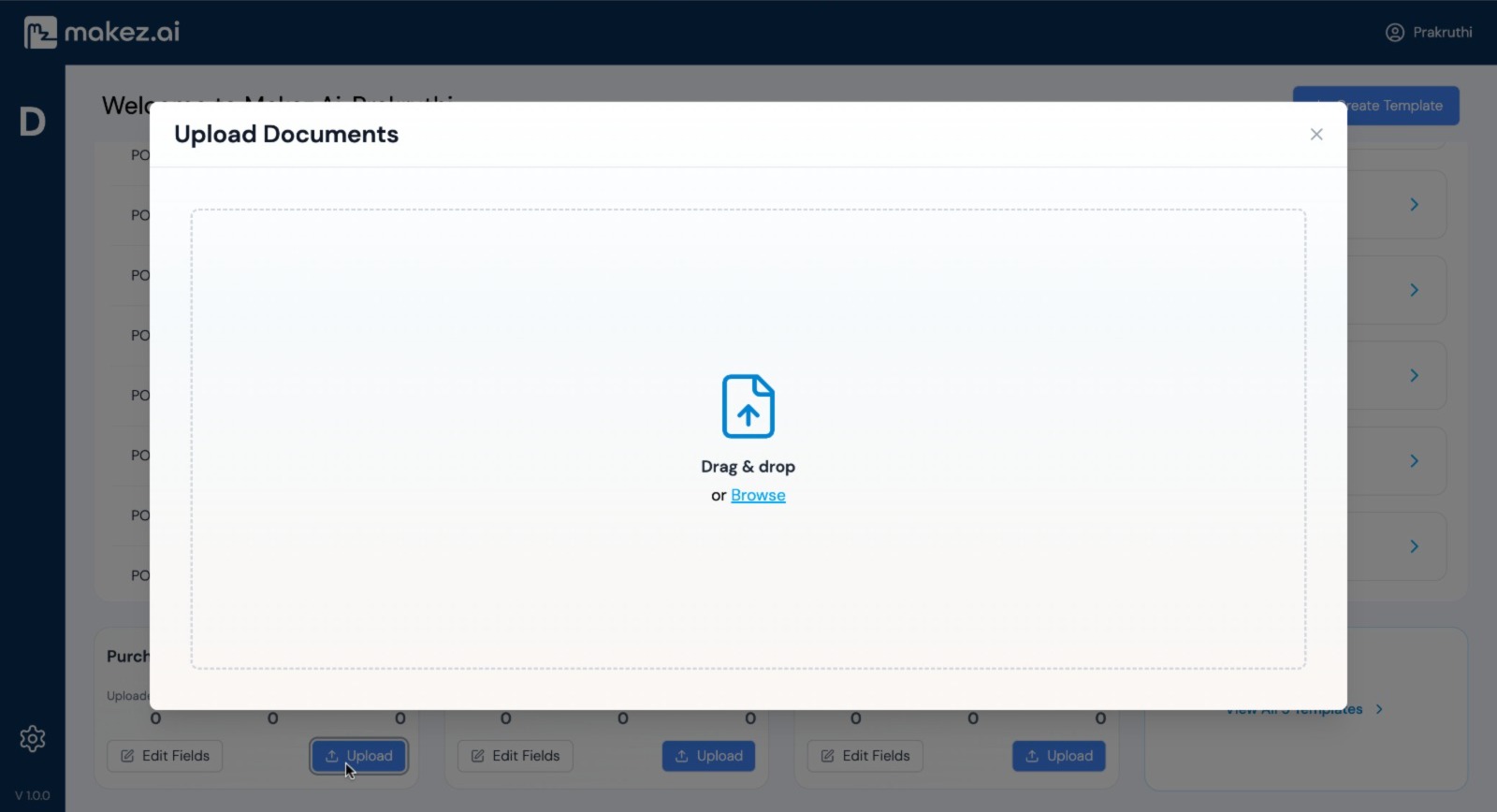Click Edit Fields on the second card
The height and width of the screenshot is (812, 1497).
515,756
